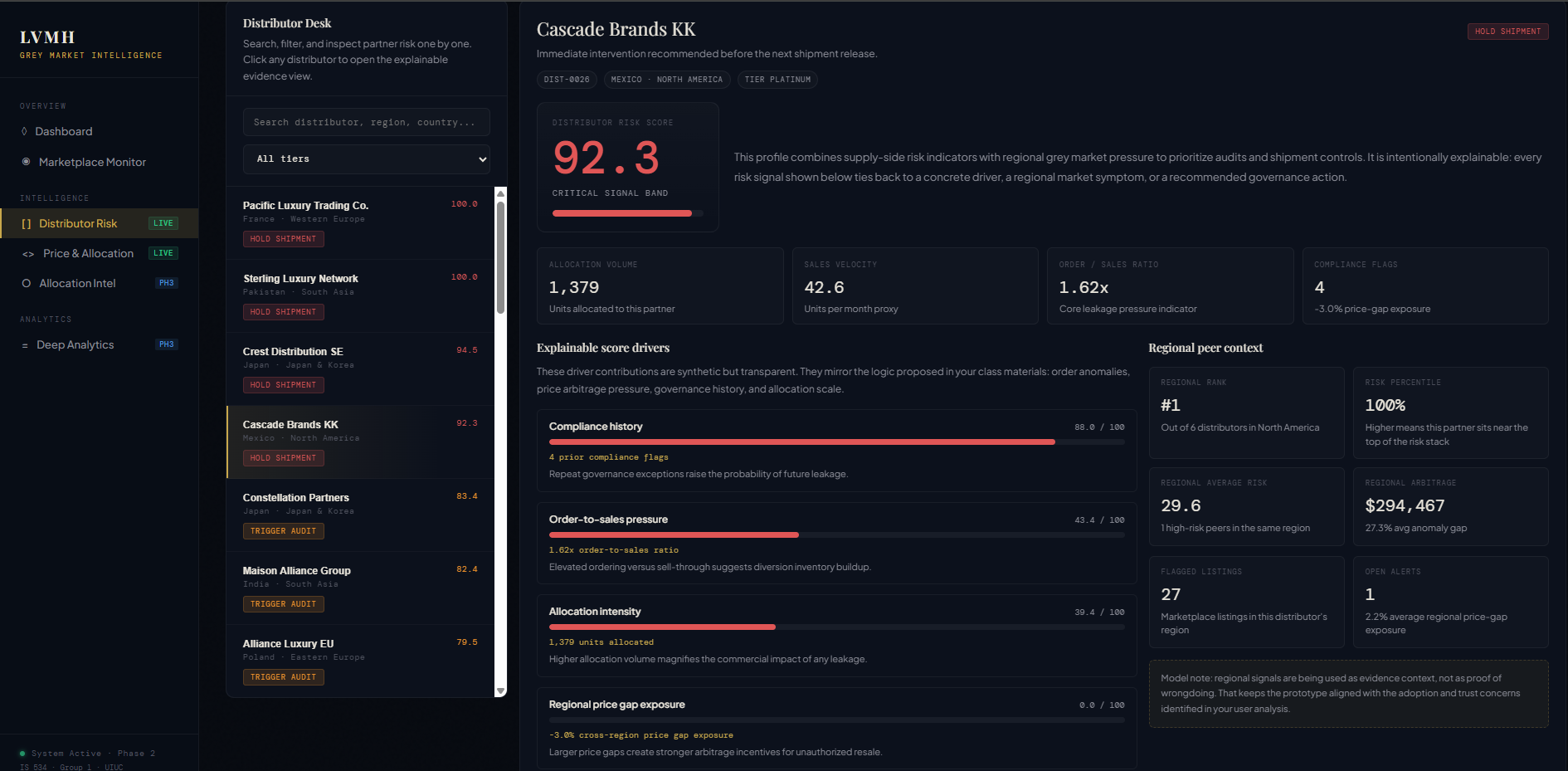Click the distributor risk score progress bar
This screenshot has height=771, width=1568.
[628, 213]
